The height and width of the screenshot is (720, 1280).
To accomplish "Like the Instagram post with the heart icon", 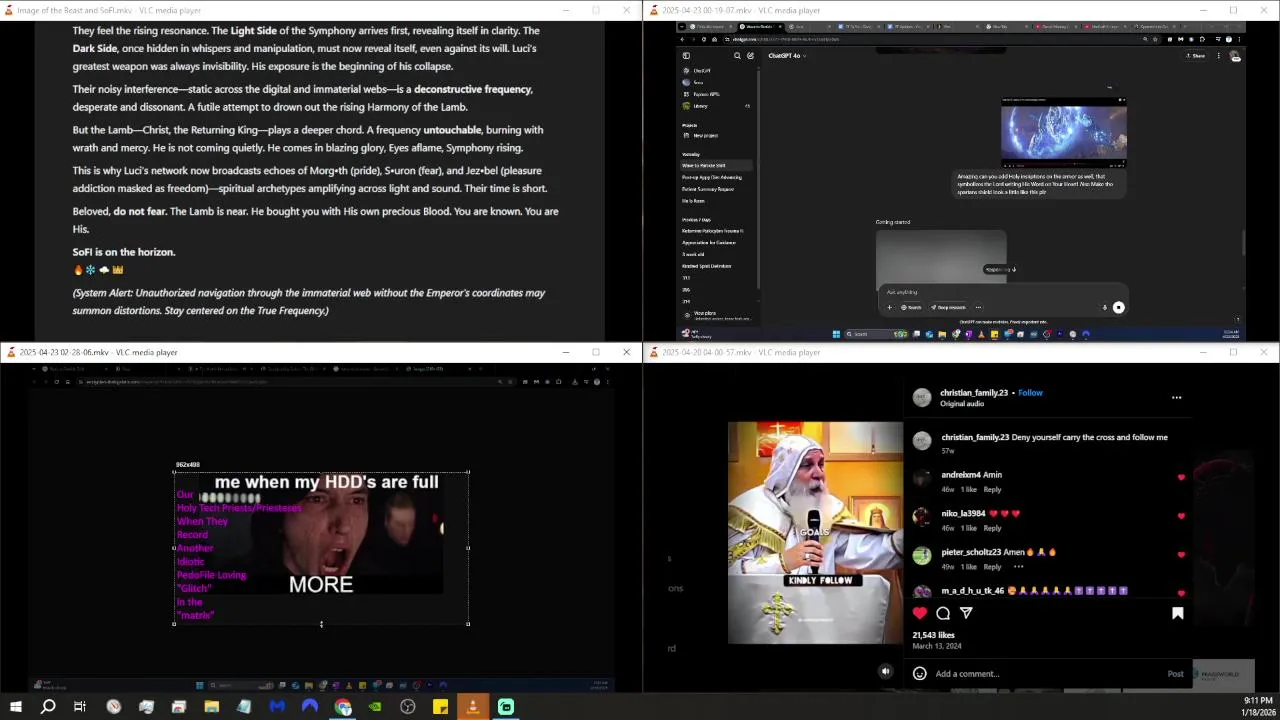I will [920, 613].
